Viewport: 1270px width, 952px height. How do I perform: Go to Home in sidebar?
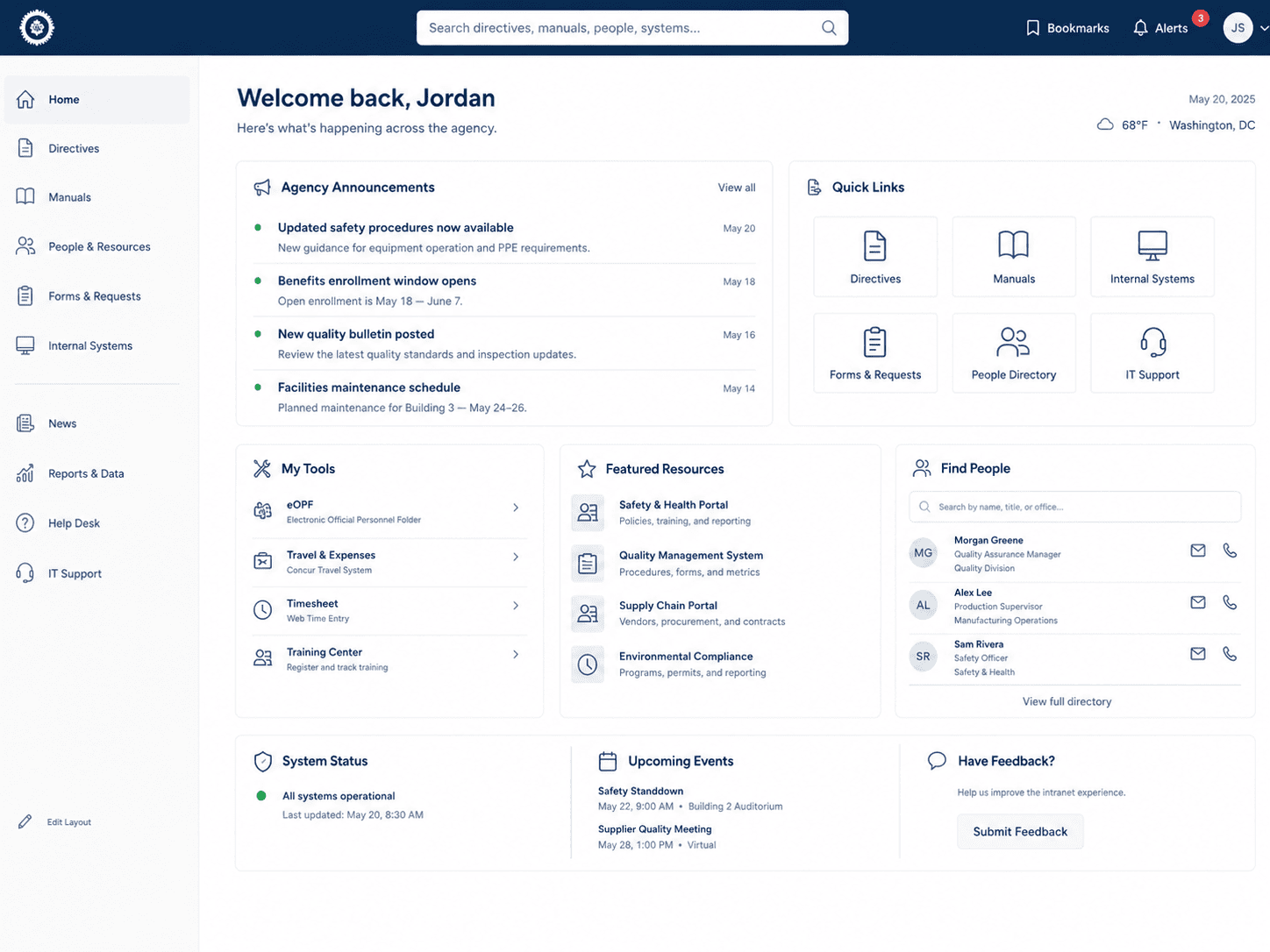[97, 100]
